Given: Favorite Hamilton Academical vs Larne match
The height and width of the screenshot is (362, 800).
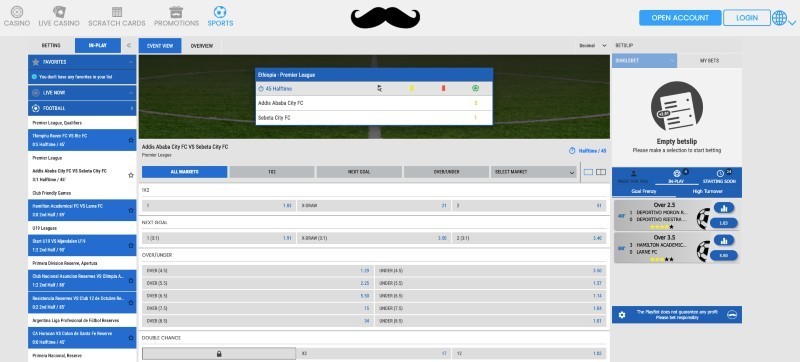Looking at the screenshot, I should [x=131, y=210].
